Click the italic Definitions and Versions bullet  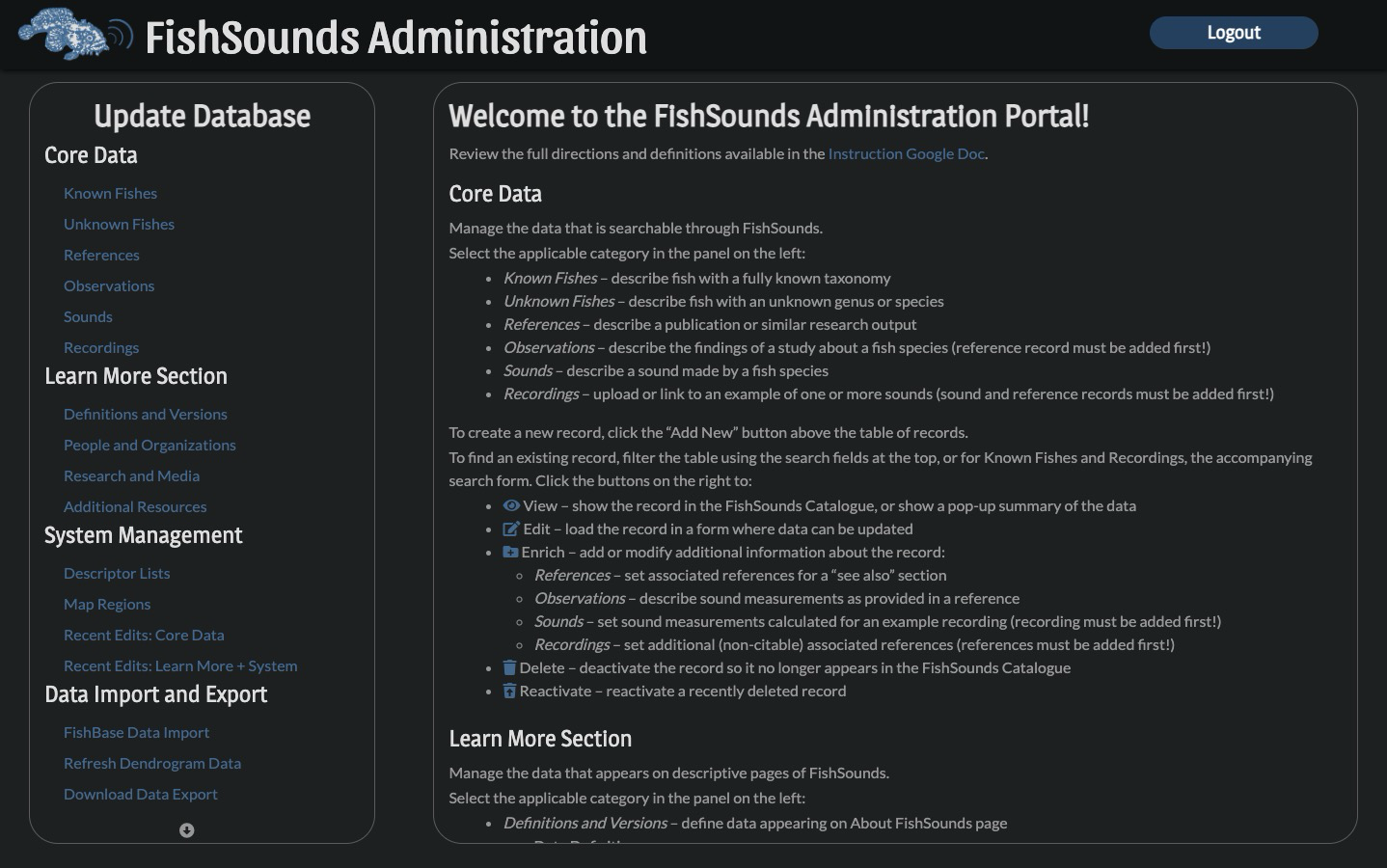(585, 823)
